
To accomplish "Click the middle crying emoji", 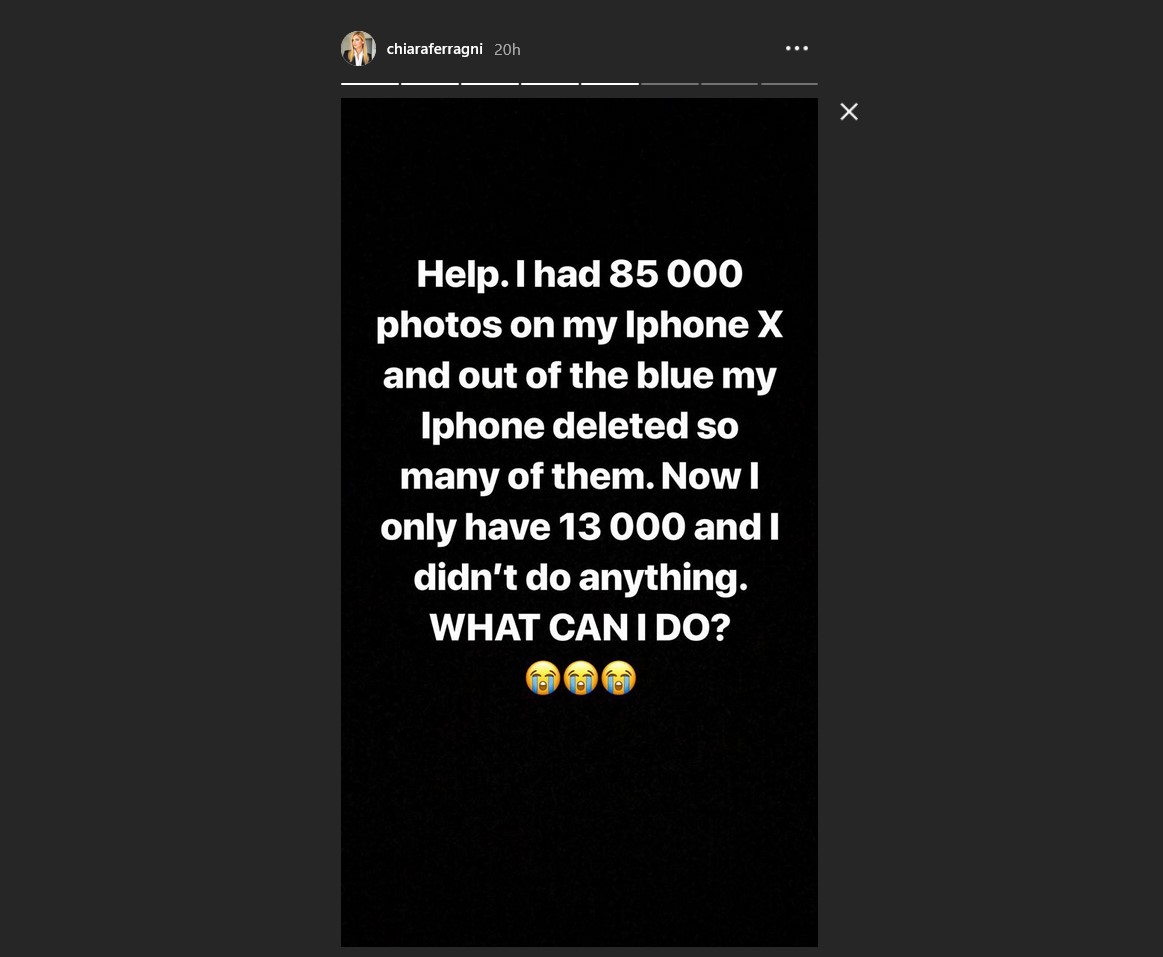I will (580, 678).
